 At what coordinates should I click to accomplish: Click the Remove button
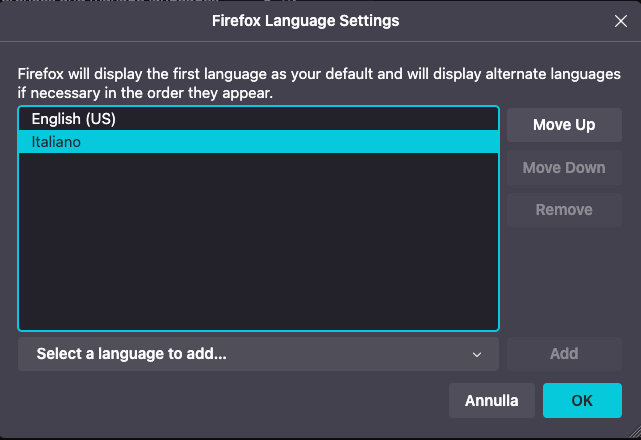pyautogui.click(x=564, y=210)
